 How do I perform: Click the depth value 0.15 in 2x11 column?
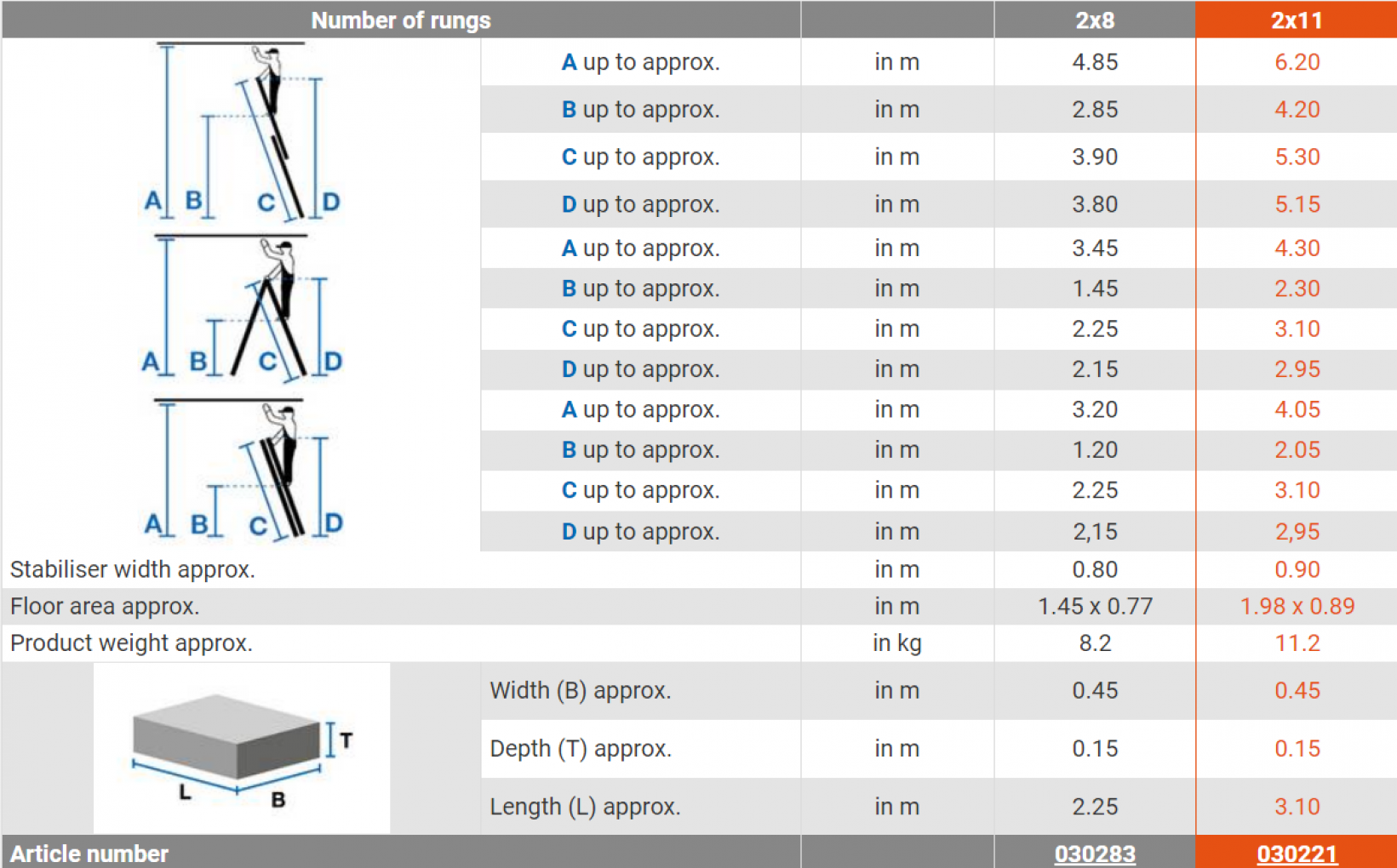[1297, 748]
